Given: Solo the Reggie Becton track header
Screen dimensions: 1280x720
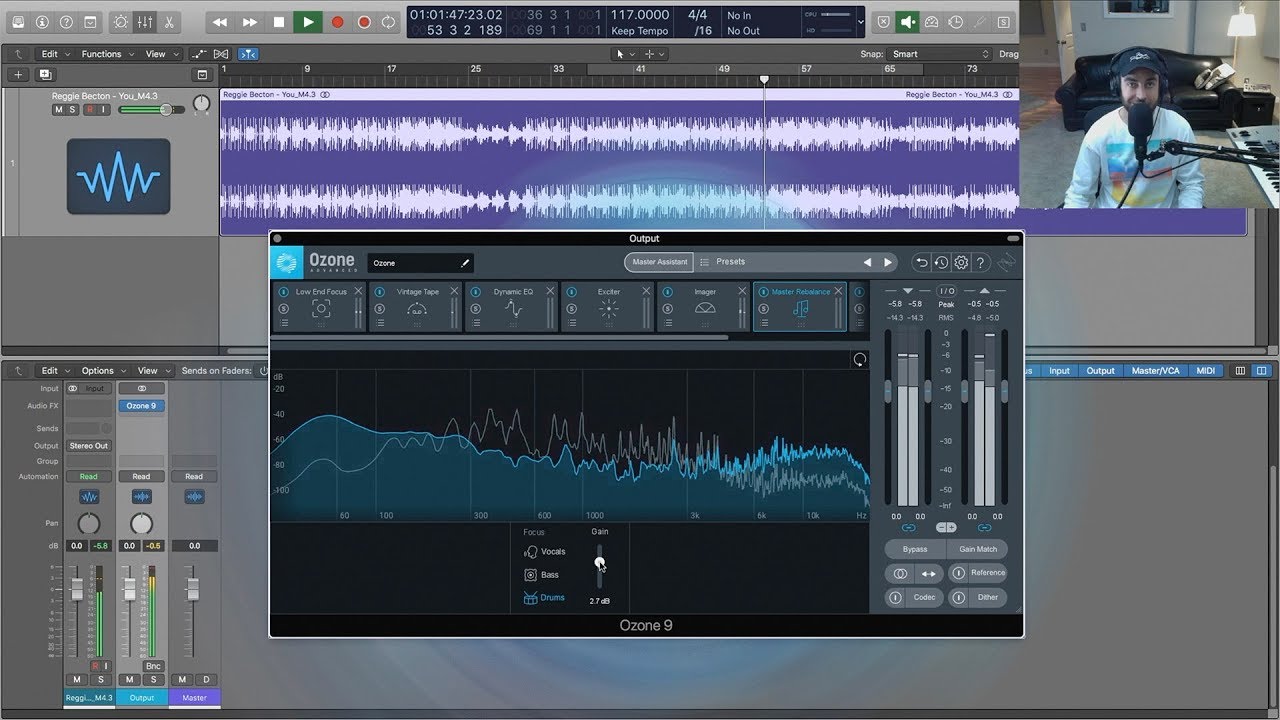Looking at the screenshot, I should (x=72, y=109).
